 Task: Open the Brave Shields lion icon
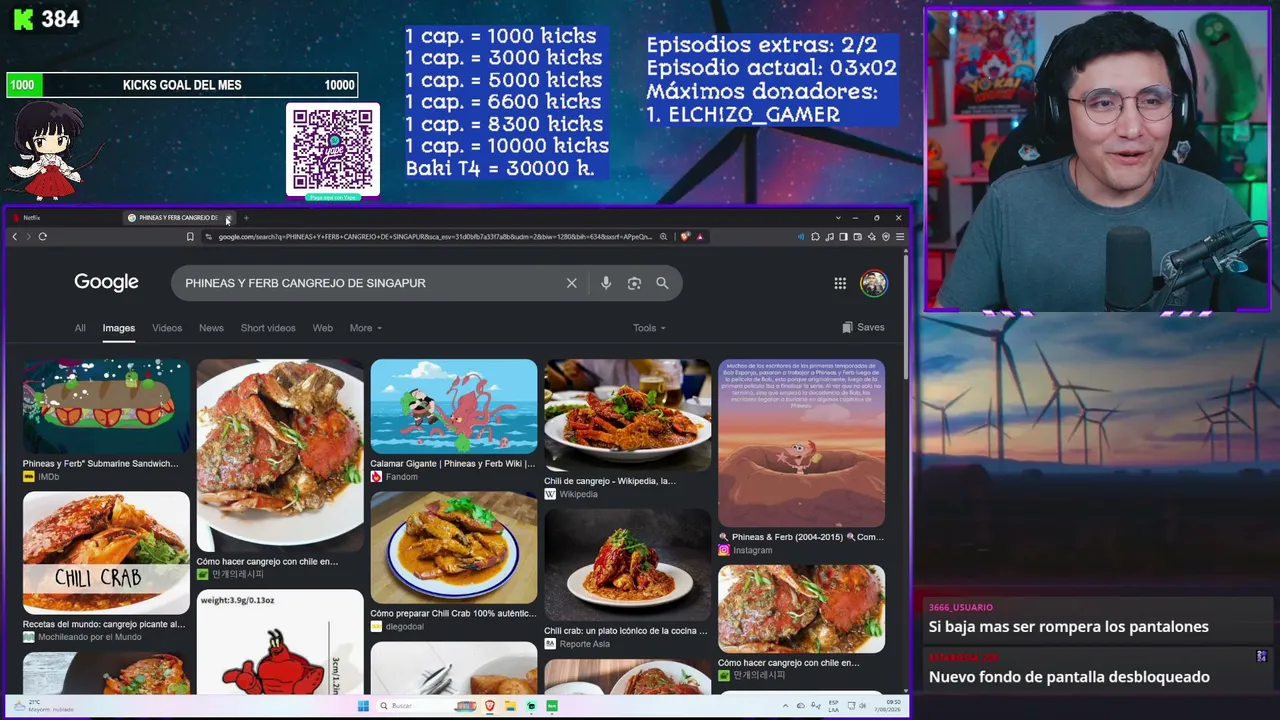(685, 237)
